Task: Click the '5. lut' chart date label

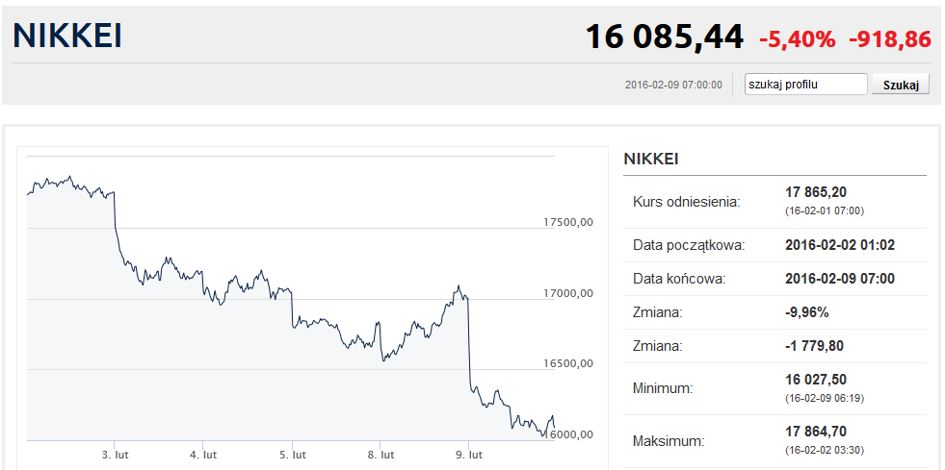Action: (x=292, y=455)
